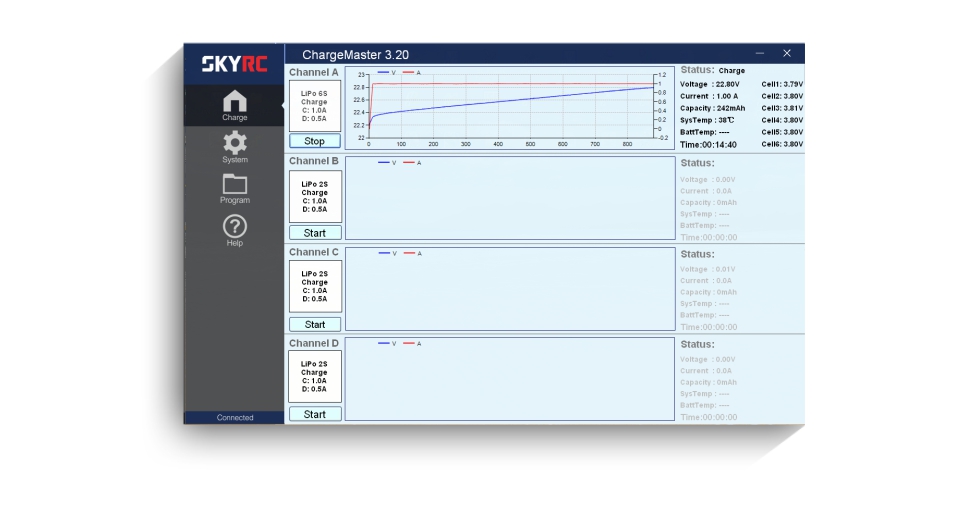Open Channel C LiPo 2S settings box
The image size is (980, 509).
click(x=315, y=286)
